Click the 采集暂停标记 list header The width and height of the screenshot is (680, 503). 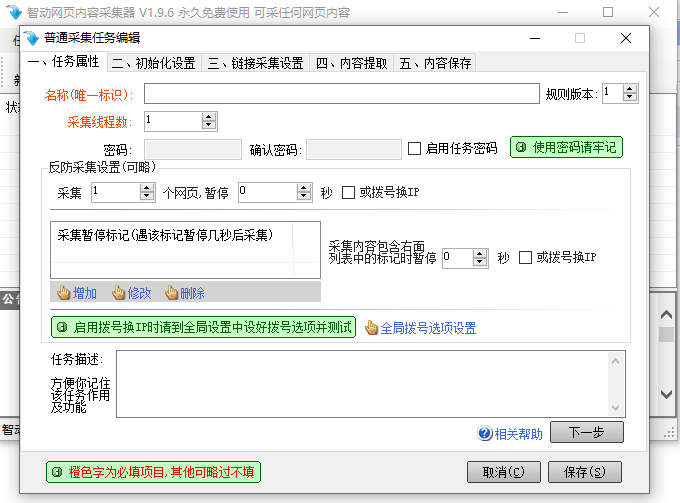[172, 235]
